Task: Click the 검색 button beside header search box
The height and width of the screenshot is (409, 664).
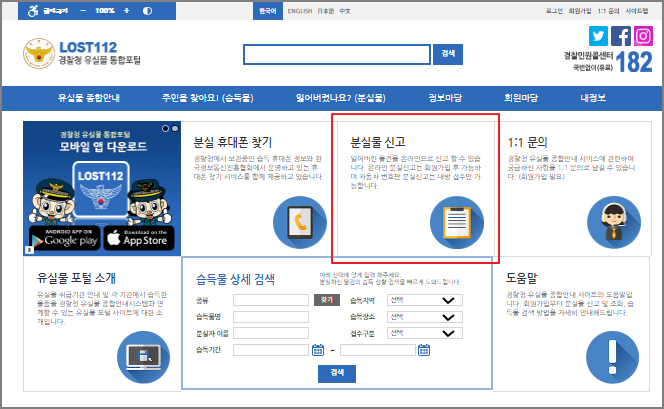Action: [448, 54]
